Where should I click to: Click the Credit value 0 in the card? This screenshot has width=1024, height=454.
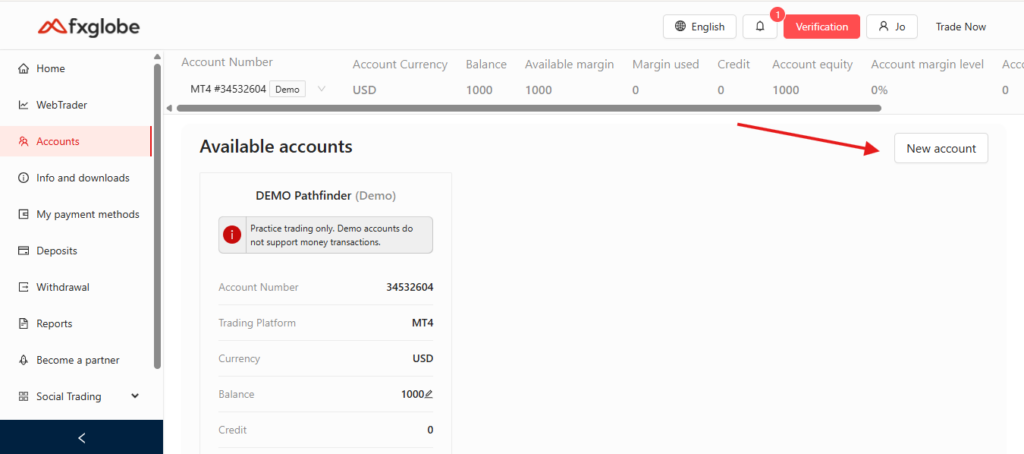(x=430, y=430)
